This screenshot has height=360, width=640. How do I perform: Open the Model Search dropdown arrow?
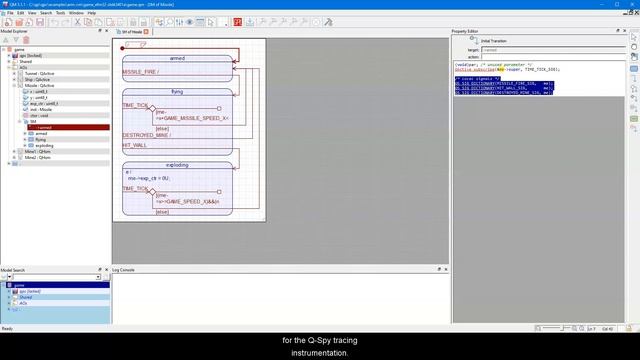point(98,277)
